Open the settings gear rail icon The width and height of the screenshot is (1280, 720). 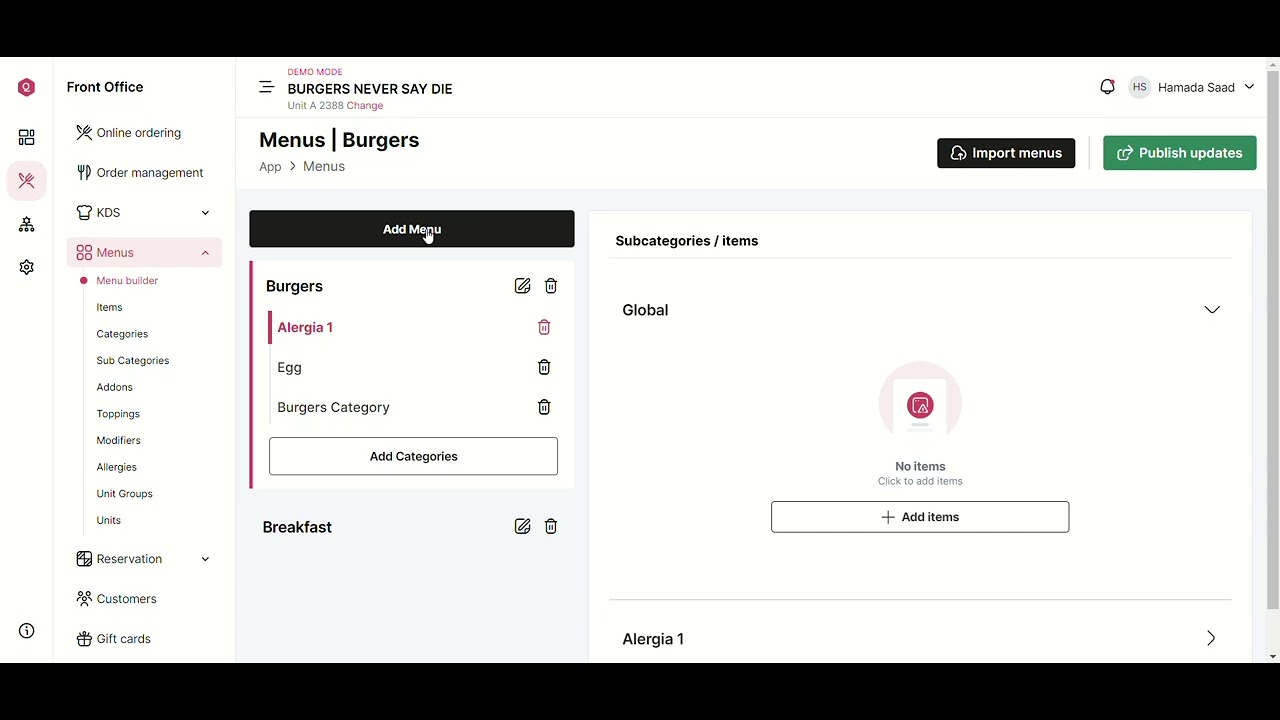[x=27, y=267]
